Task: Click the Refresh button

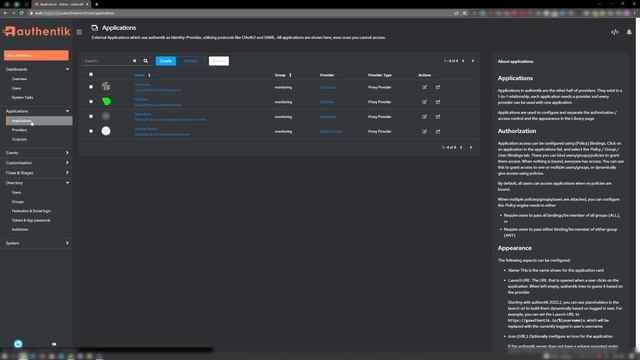Action: pyautogui.click(x=191, y=61)
